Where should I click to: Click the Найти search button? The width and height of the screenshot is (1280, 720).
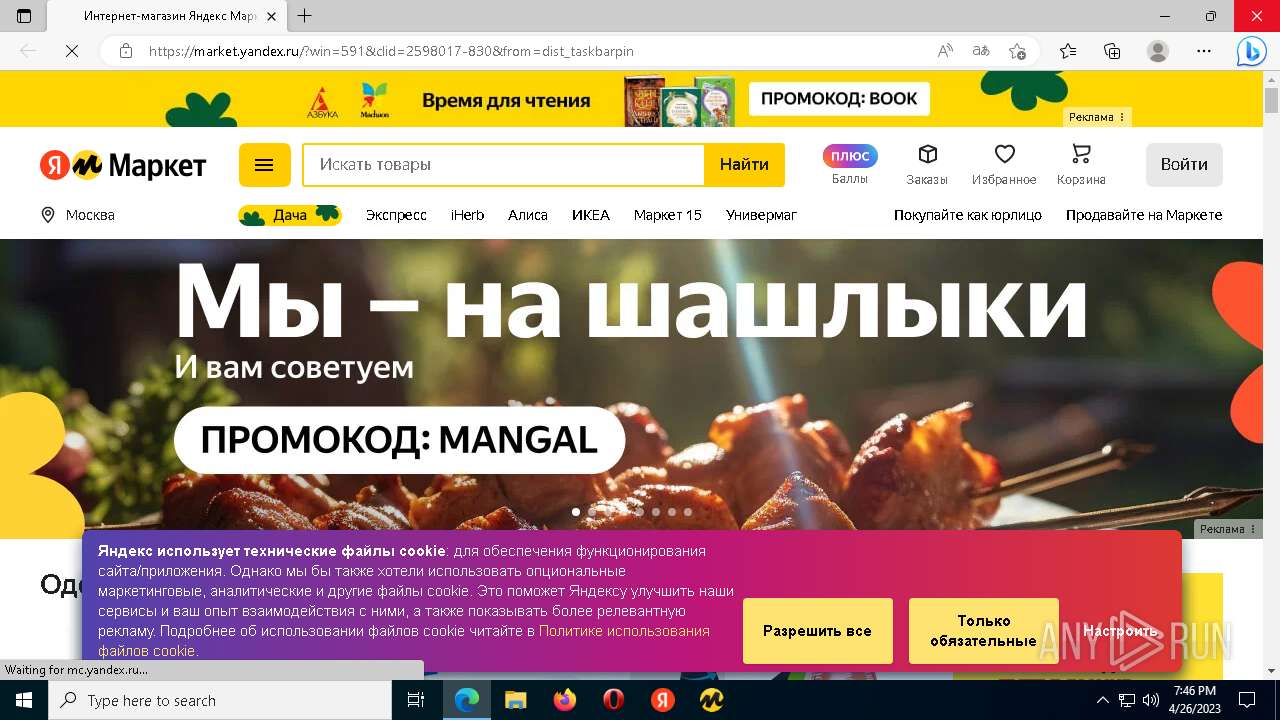744,165
